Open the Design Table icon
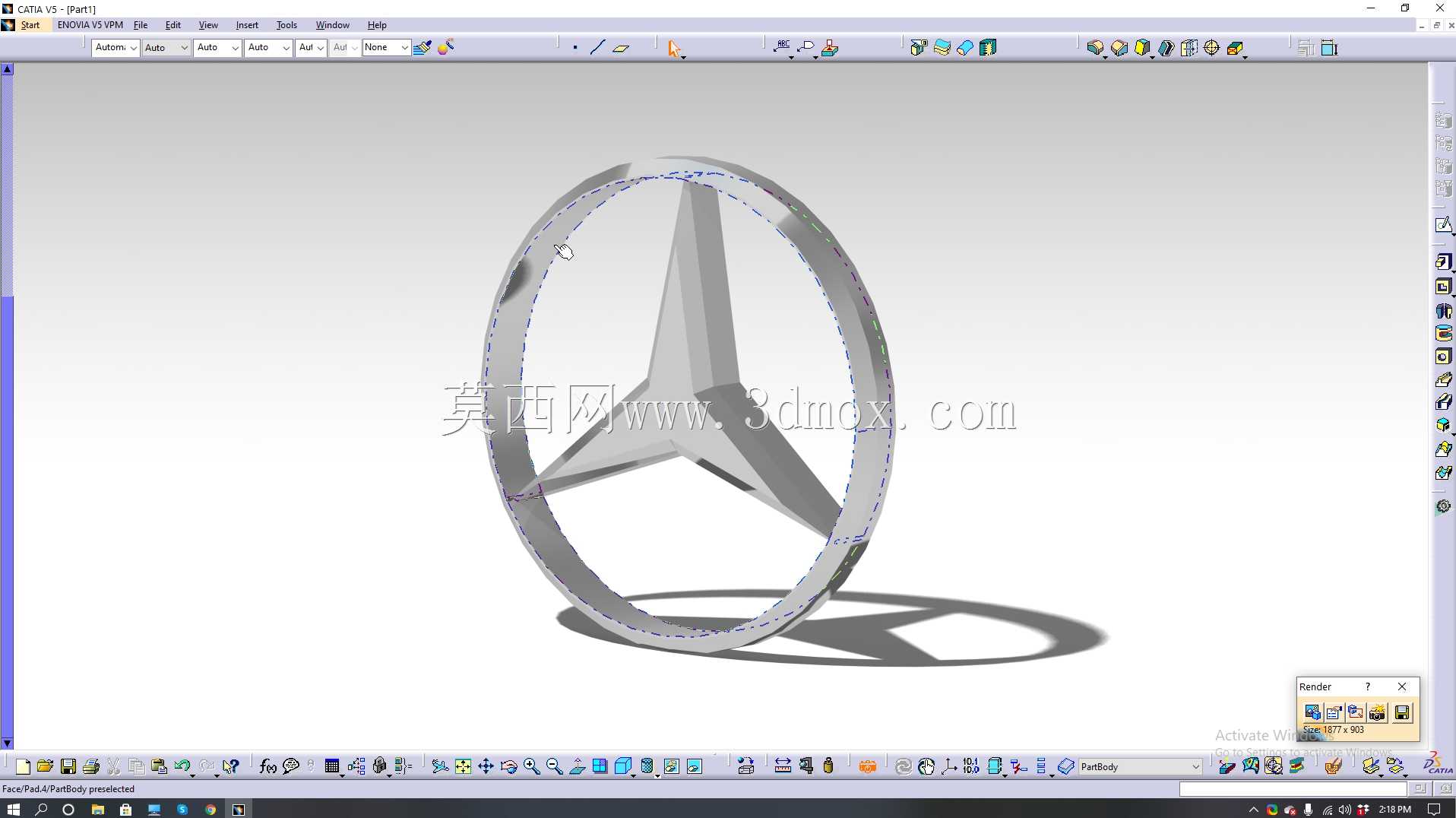 tap(332, 766)
